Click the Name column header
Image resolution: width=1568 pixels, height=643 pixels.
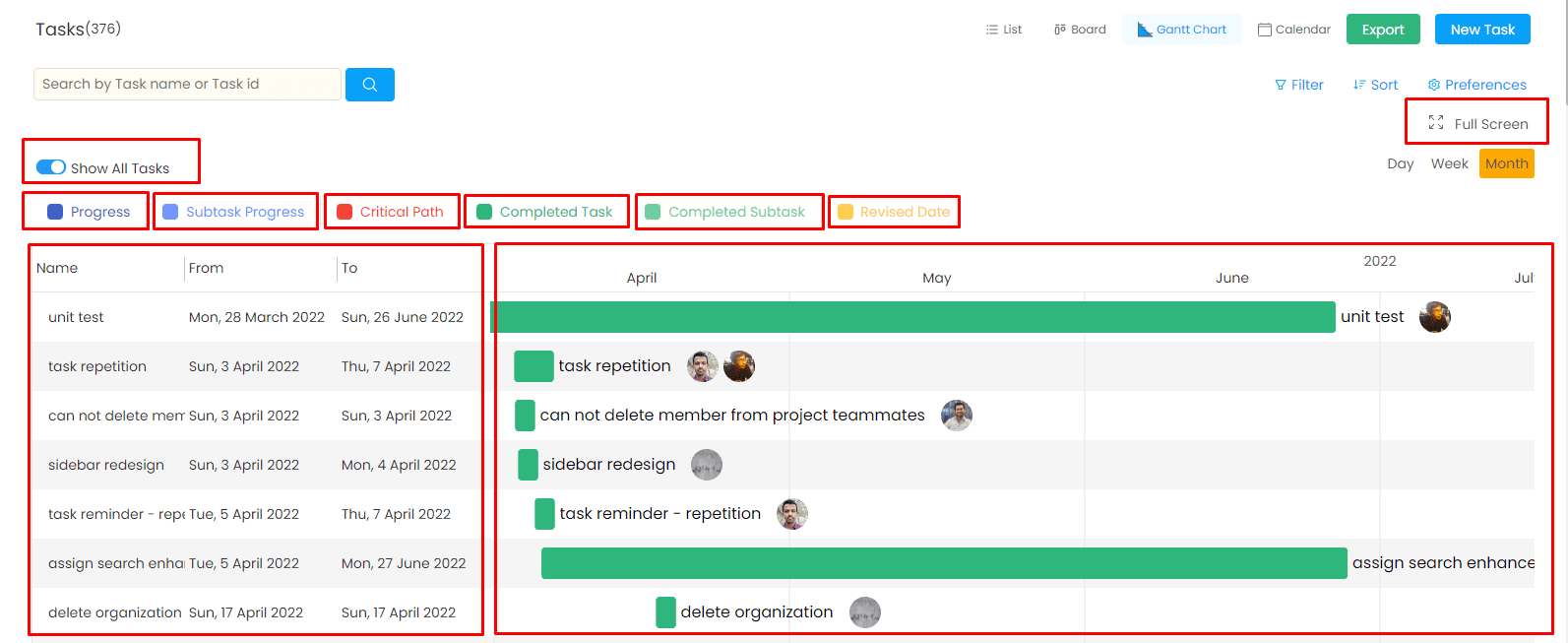pyautogui.click(x=57, y=268)
